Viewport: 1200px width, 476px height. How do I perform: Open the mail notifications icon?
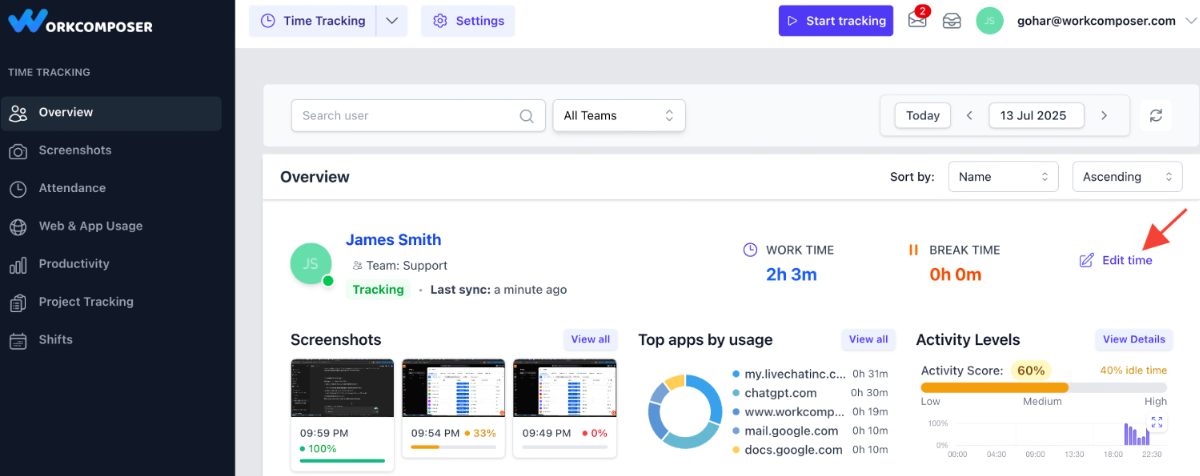click(917, 20)
